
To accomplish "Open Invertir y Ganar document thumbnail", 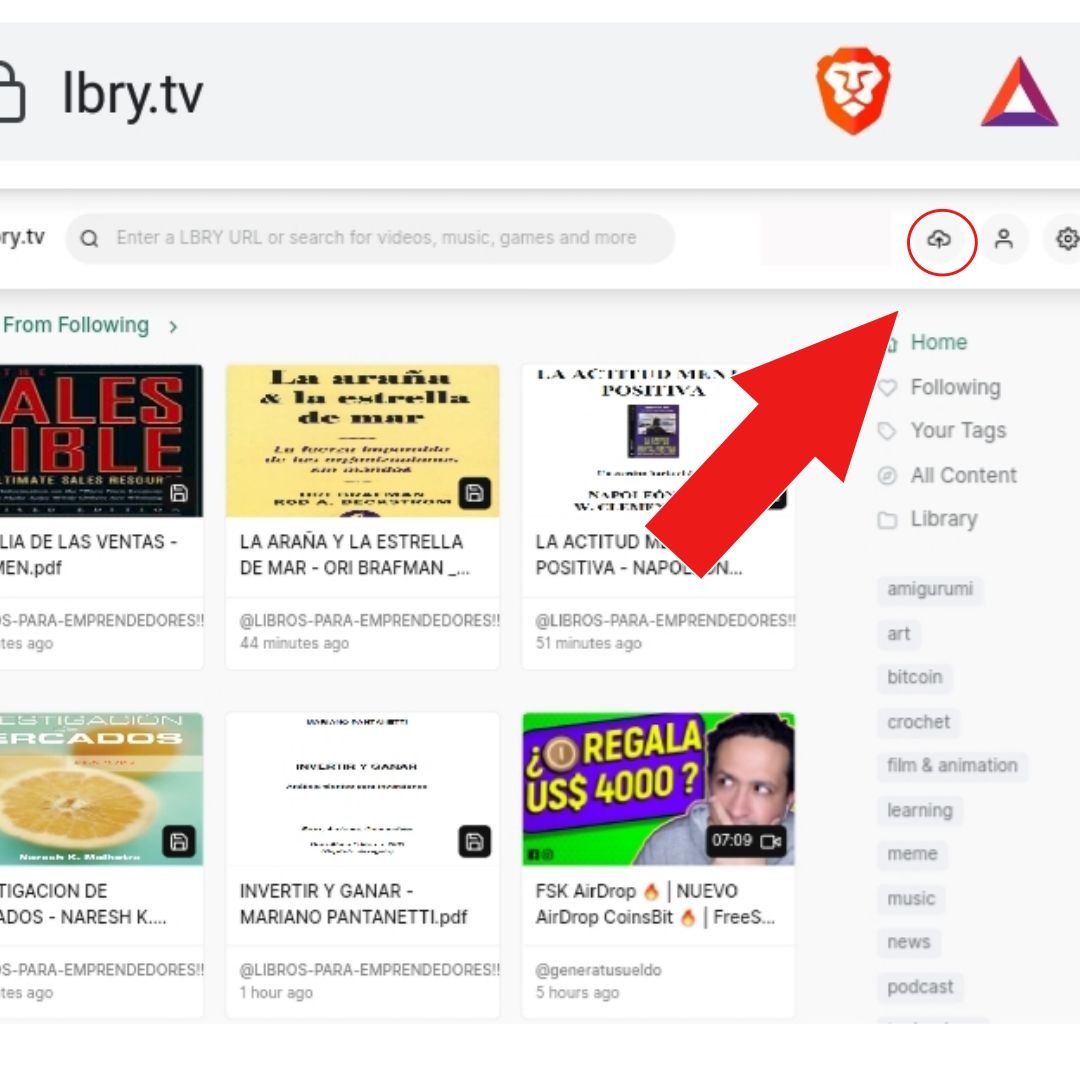I will pyautogui.click(x=362, y=789).
